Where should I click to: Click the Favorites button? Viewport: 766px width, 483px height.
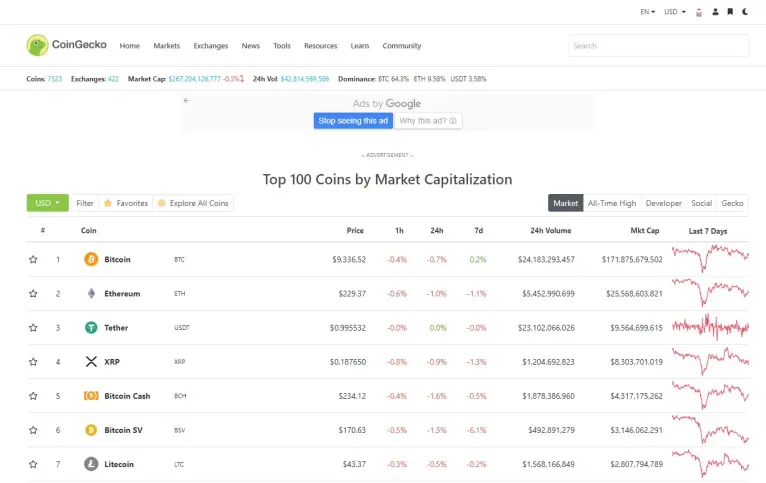126,203
